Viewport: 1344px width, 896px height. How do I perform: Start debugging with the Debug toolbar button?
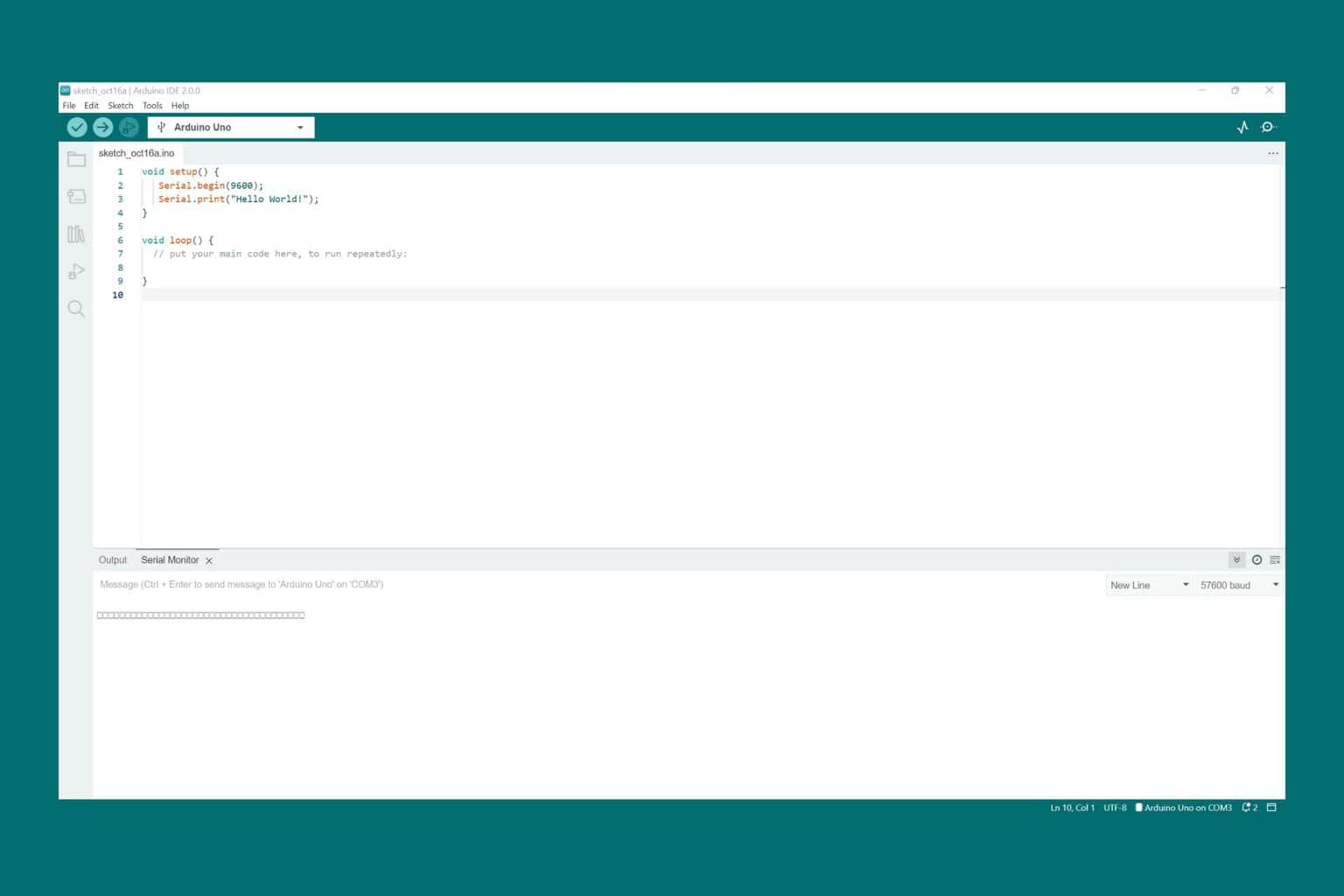pyautogui.click(x=129, y=127)
